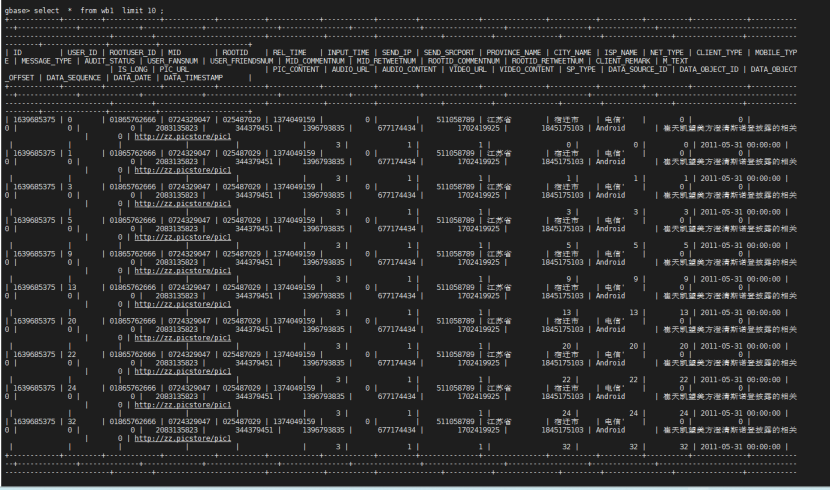Select the DATA_SOURCE_ID column header
Image resolution: width=831 pixels, height=490 pixels.
click(x=638, y=69)
